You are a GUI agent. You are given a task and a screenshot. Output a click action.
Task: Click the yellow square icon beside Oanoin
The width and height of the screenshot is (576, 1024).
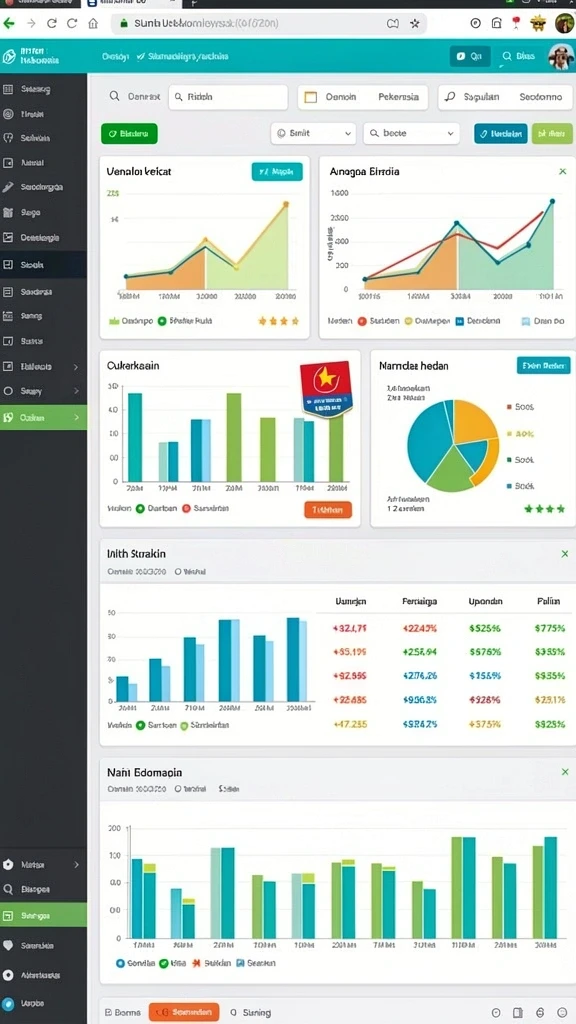pos(311,97)
